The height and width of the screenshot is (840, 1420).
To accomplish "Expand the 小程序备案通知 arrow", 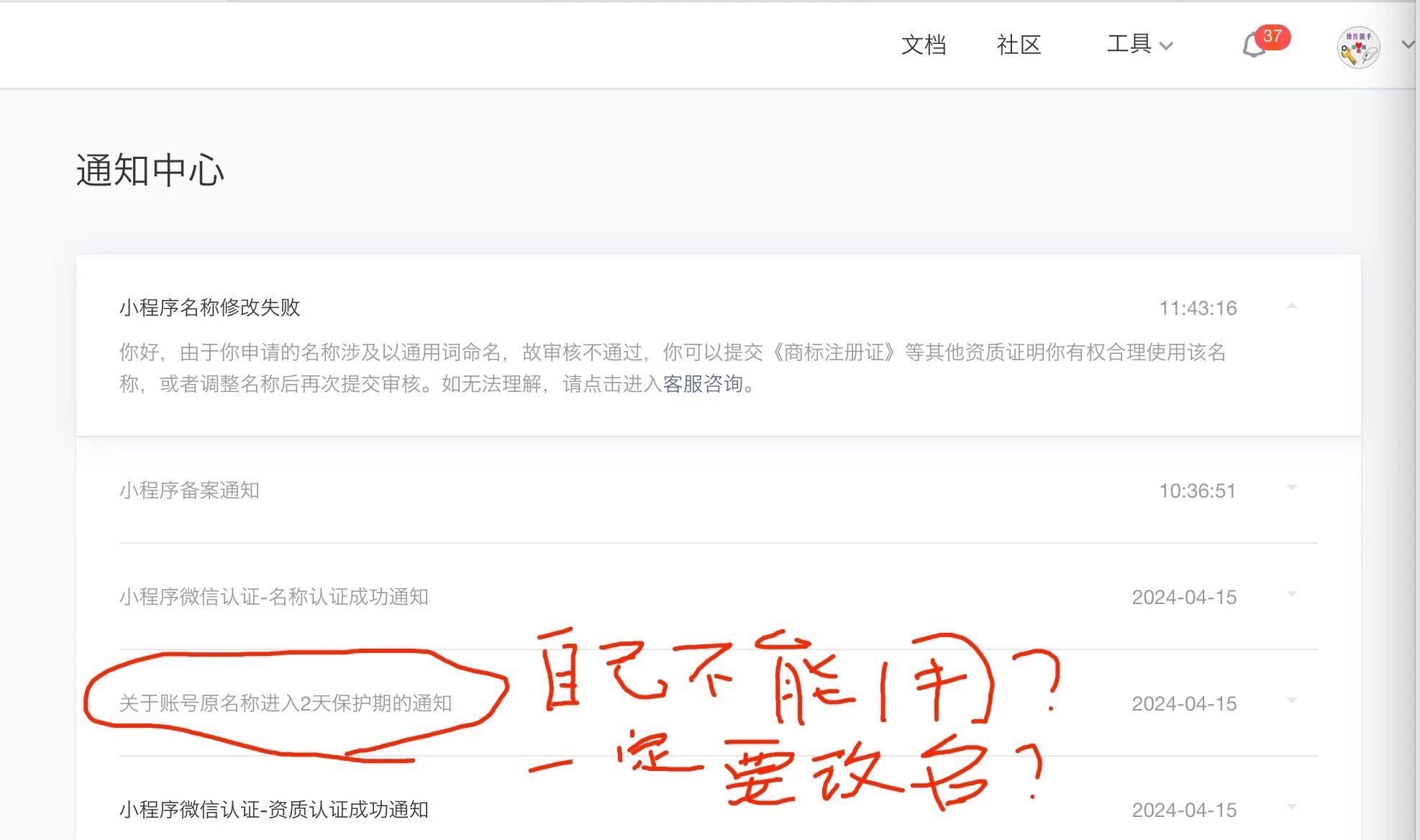I will (1292, 488).
